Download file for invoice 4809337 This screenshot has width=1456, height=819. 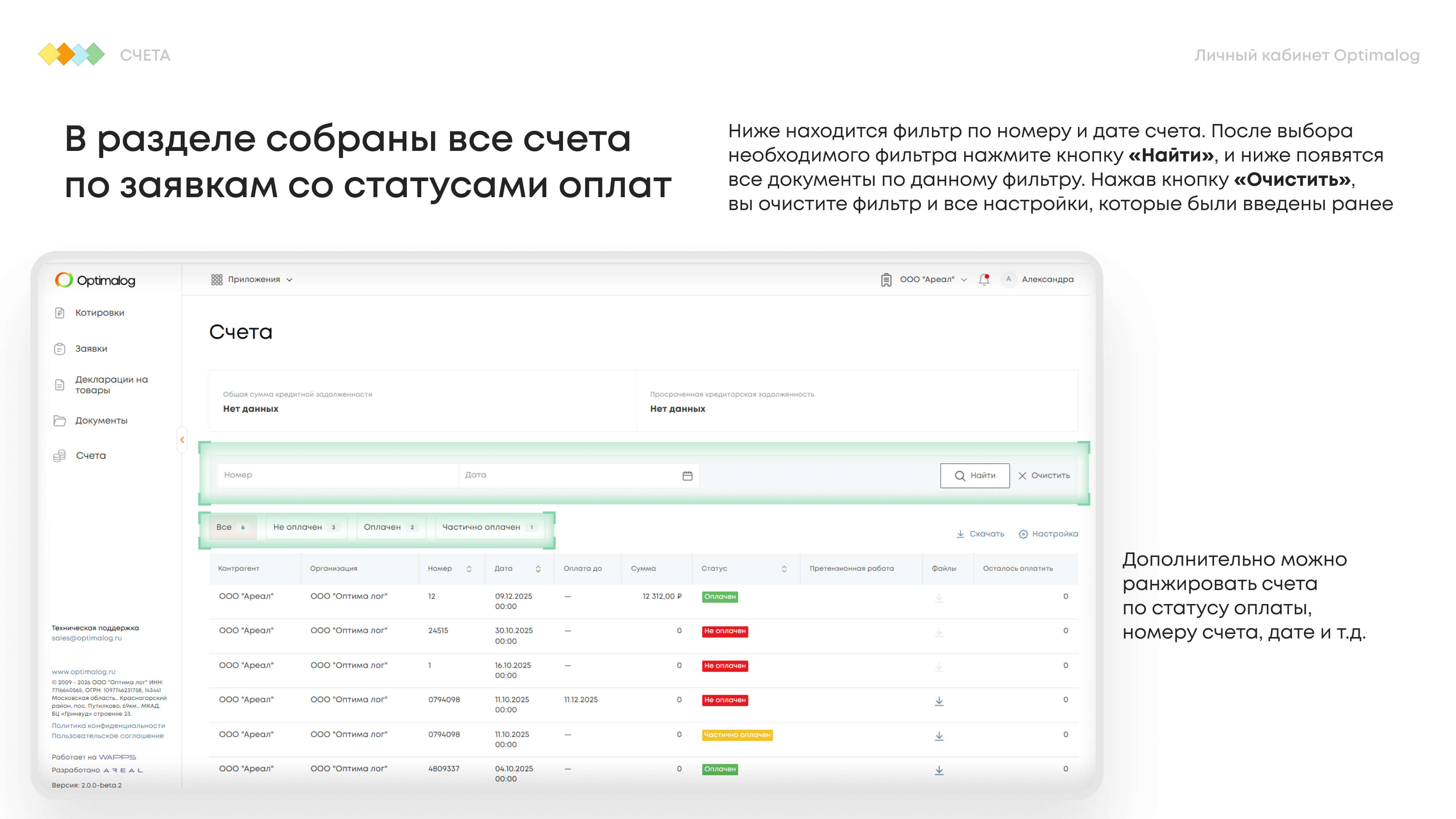(x=939, y=770)
